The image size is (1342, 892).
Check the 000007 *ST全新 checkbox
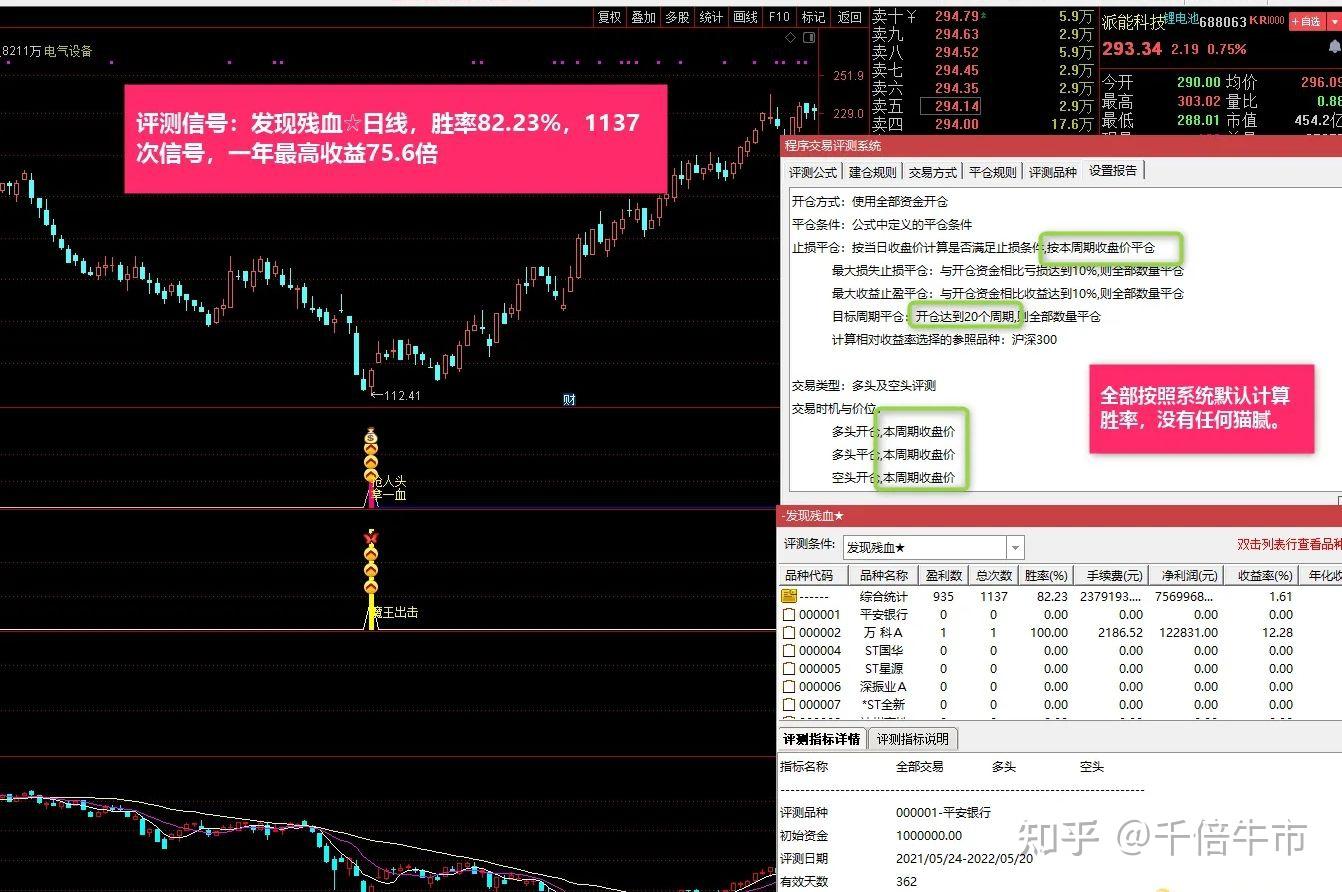[788, 705]
